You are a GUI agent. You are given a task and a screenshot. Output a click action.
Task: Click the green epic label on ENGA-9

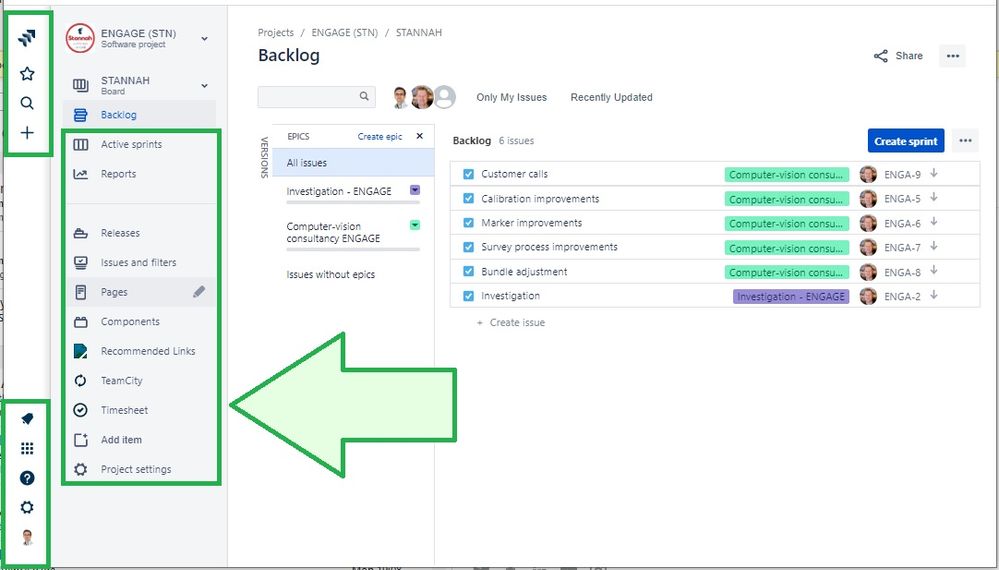786,175
